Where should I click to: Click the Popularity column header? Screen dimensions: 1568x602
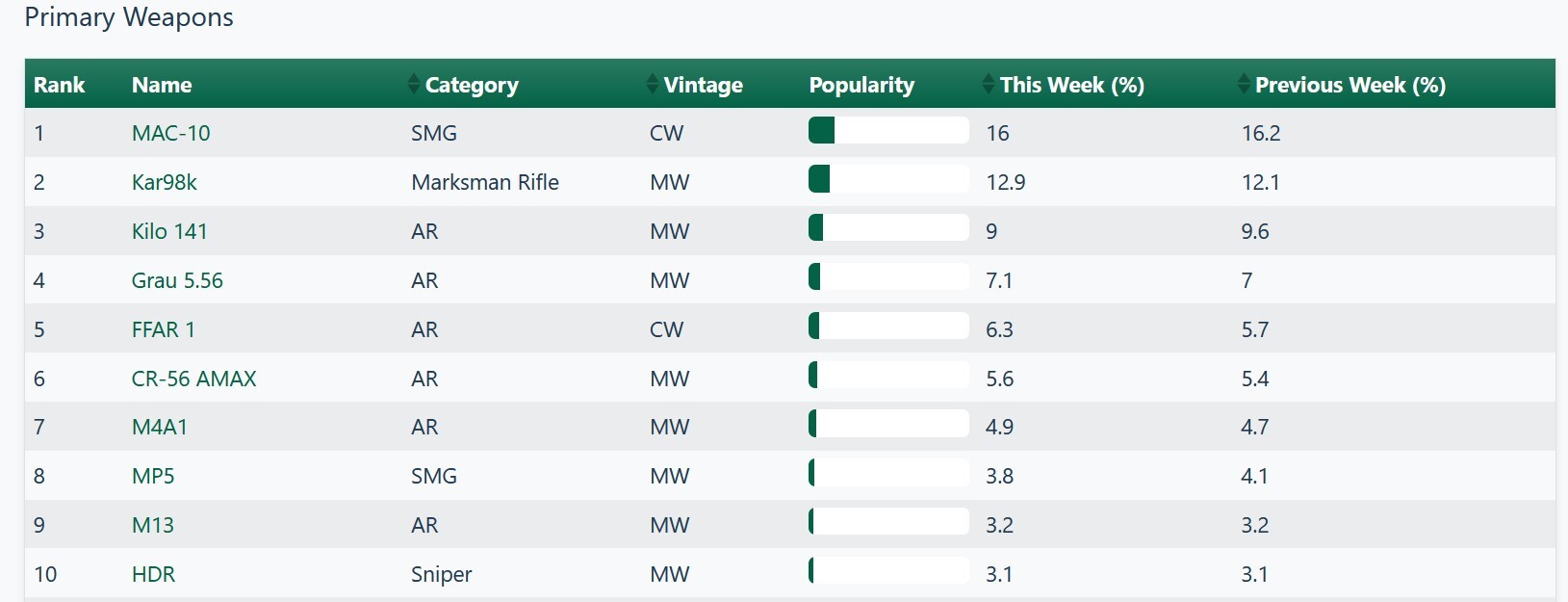pyautogui.click(x=861, y=85)
